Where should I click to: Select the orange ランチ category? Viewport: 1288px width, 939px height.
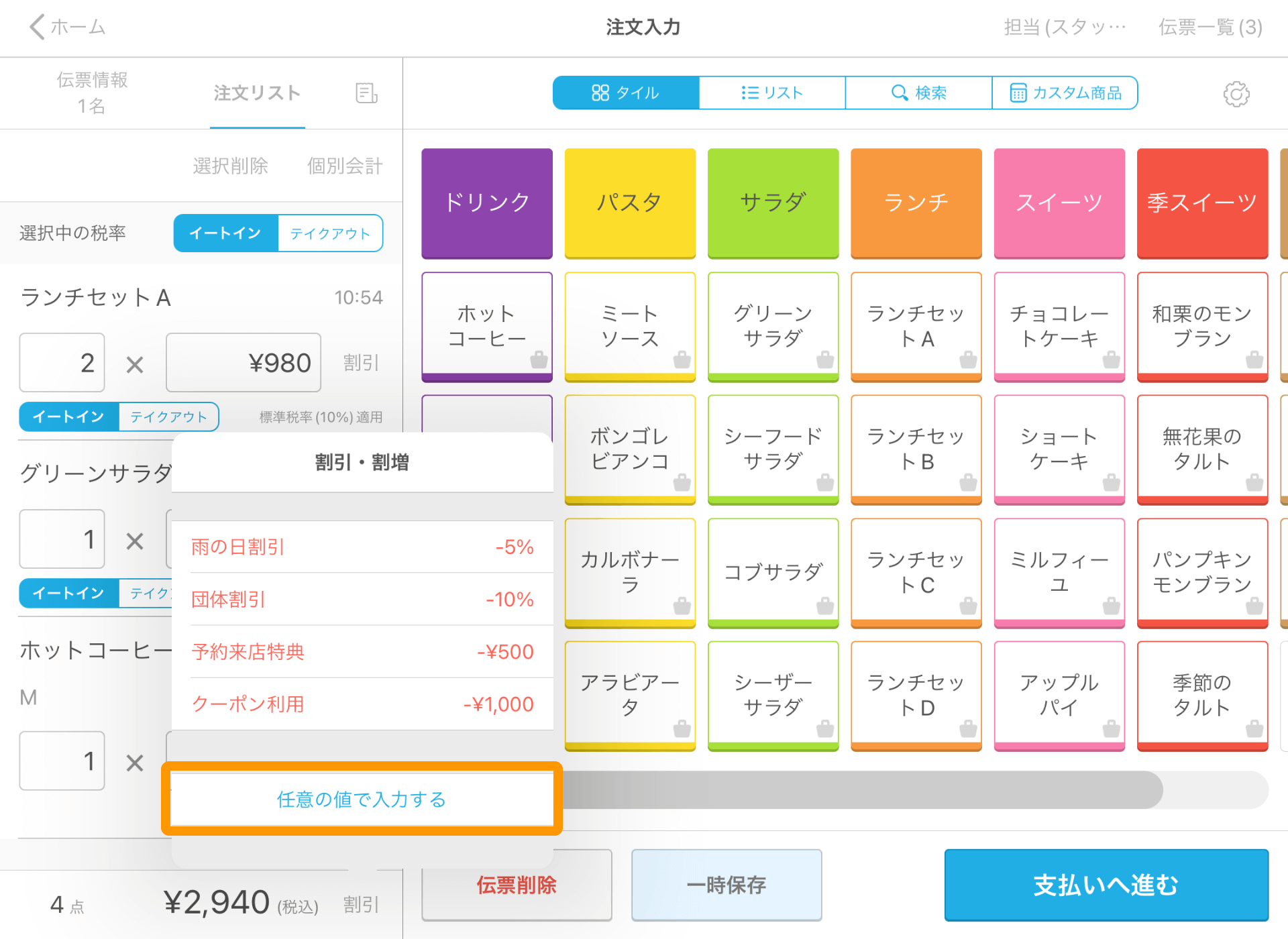point(916,203)
